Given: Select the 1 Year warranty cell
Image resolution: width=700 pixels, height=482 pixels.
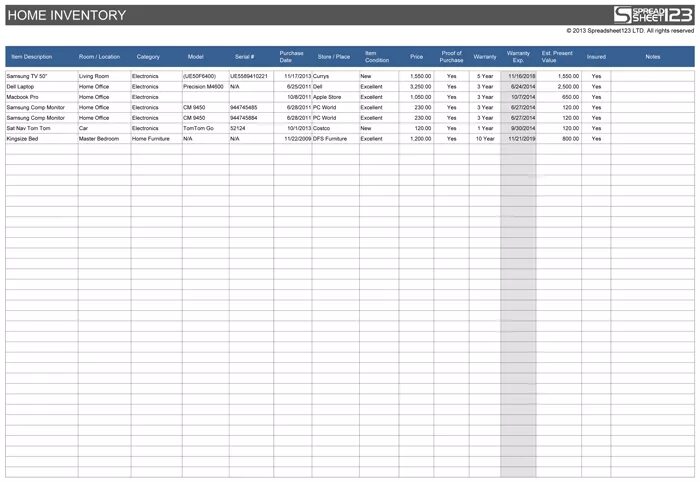Looking at the screenshot, I should pos(485,128).
